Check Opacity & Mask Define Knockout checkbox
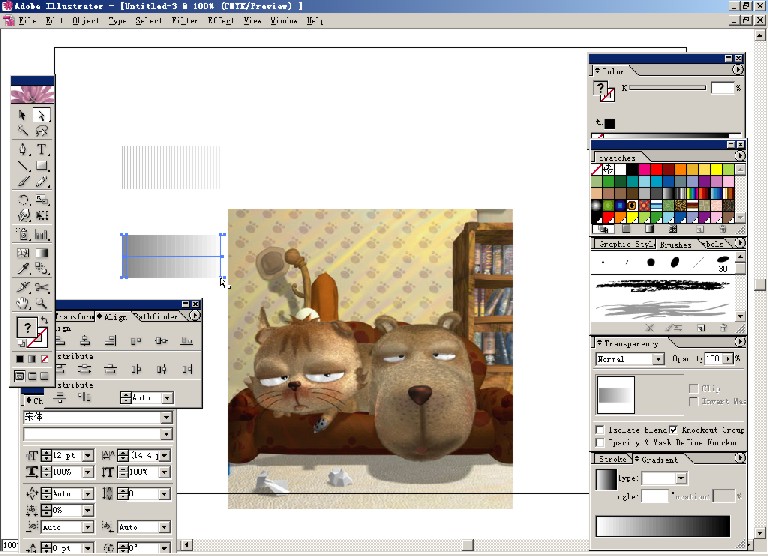The width and height of the screenshot is (768, 556). [600, 442]
